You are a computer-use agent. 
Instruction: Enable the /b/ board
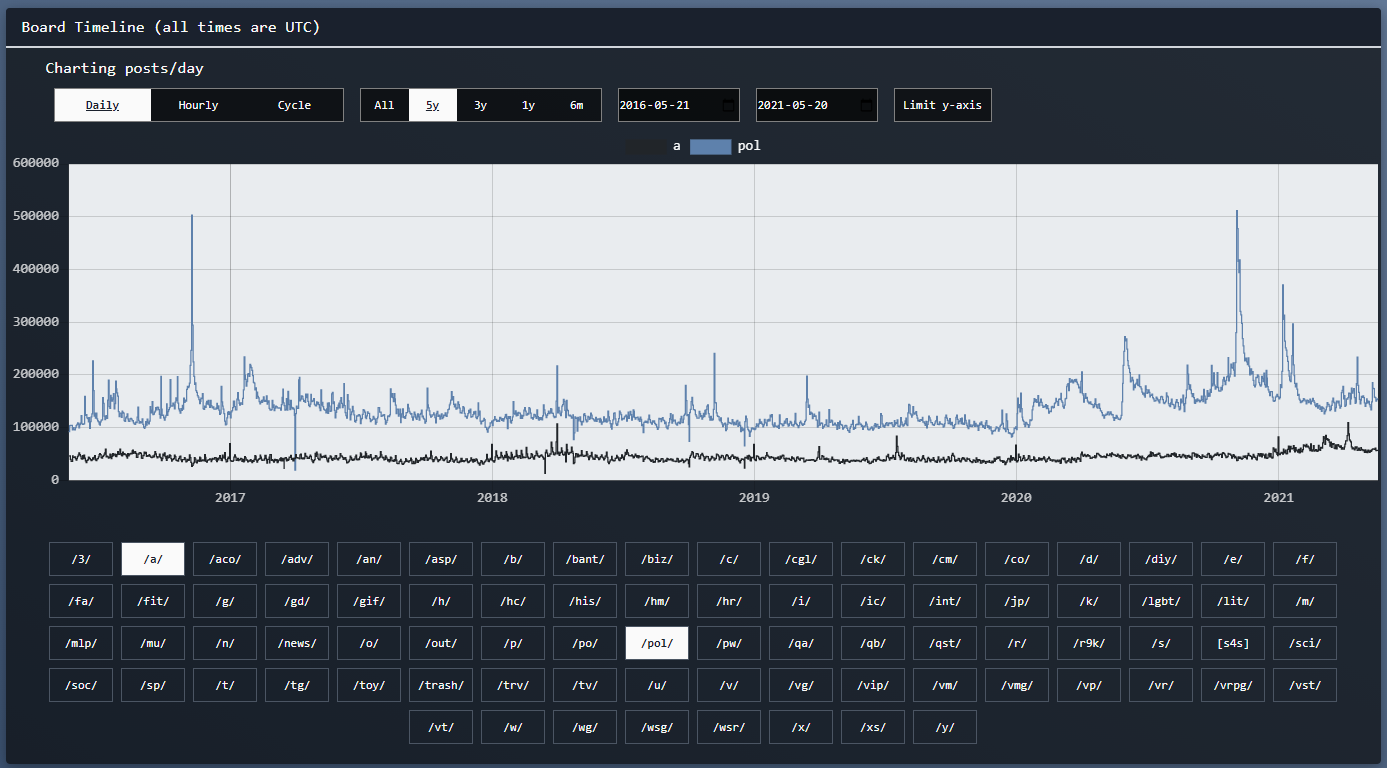click(513, 559)
